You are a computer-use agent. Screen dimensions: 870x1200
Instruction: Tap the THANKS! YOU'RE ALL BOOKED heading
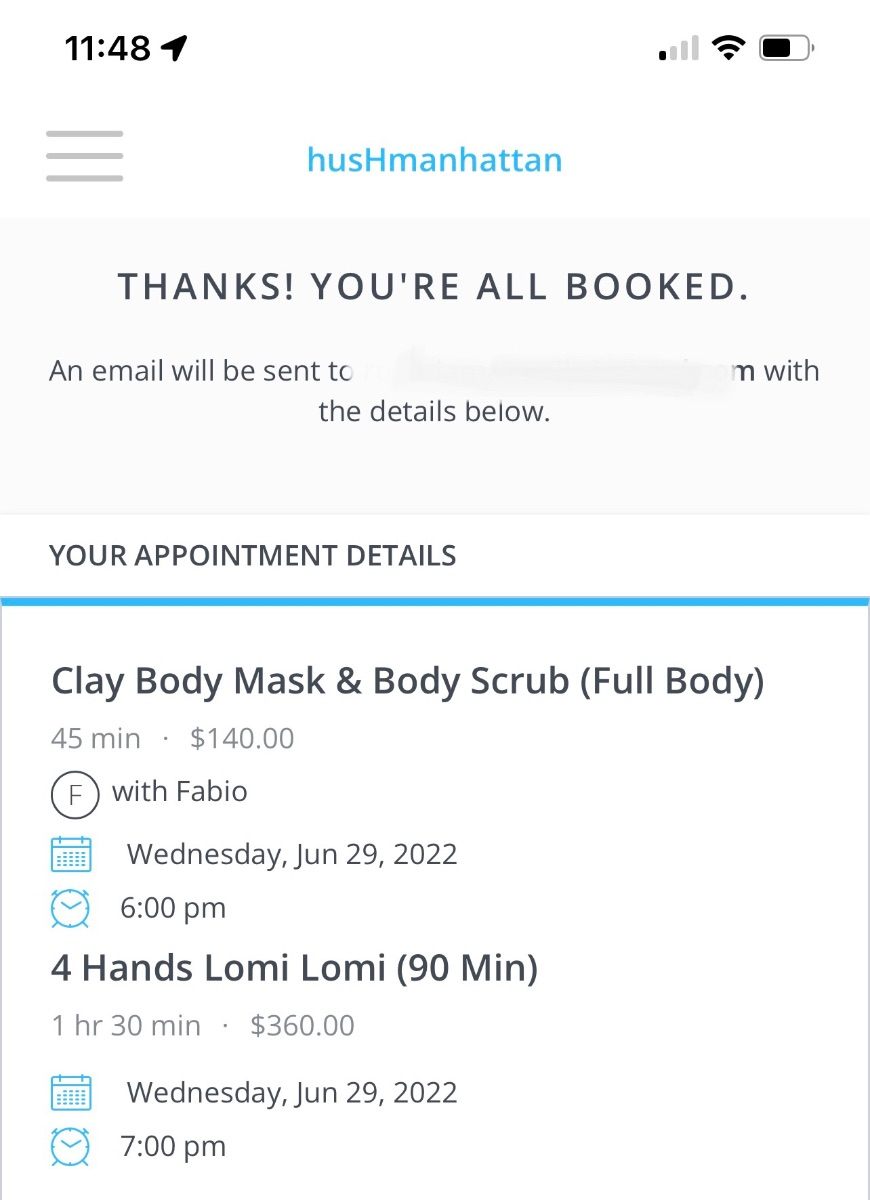click(x=434, y=287)
